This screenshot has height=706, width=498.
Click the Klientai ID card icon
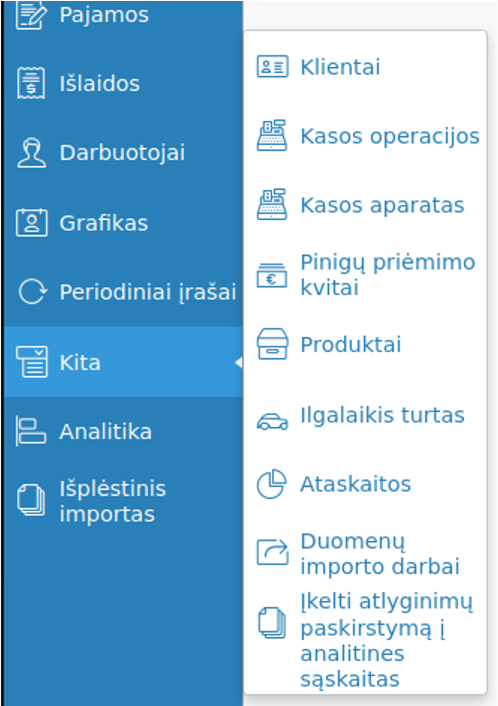(272, 67)
